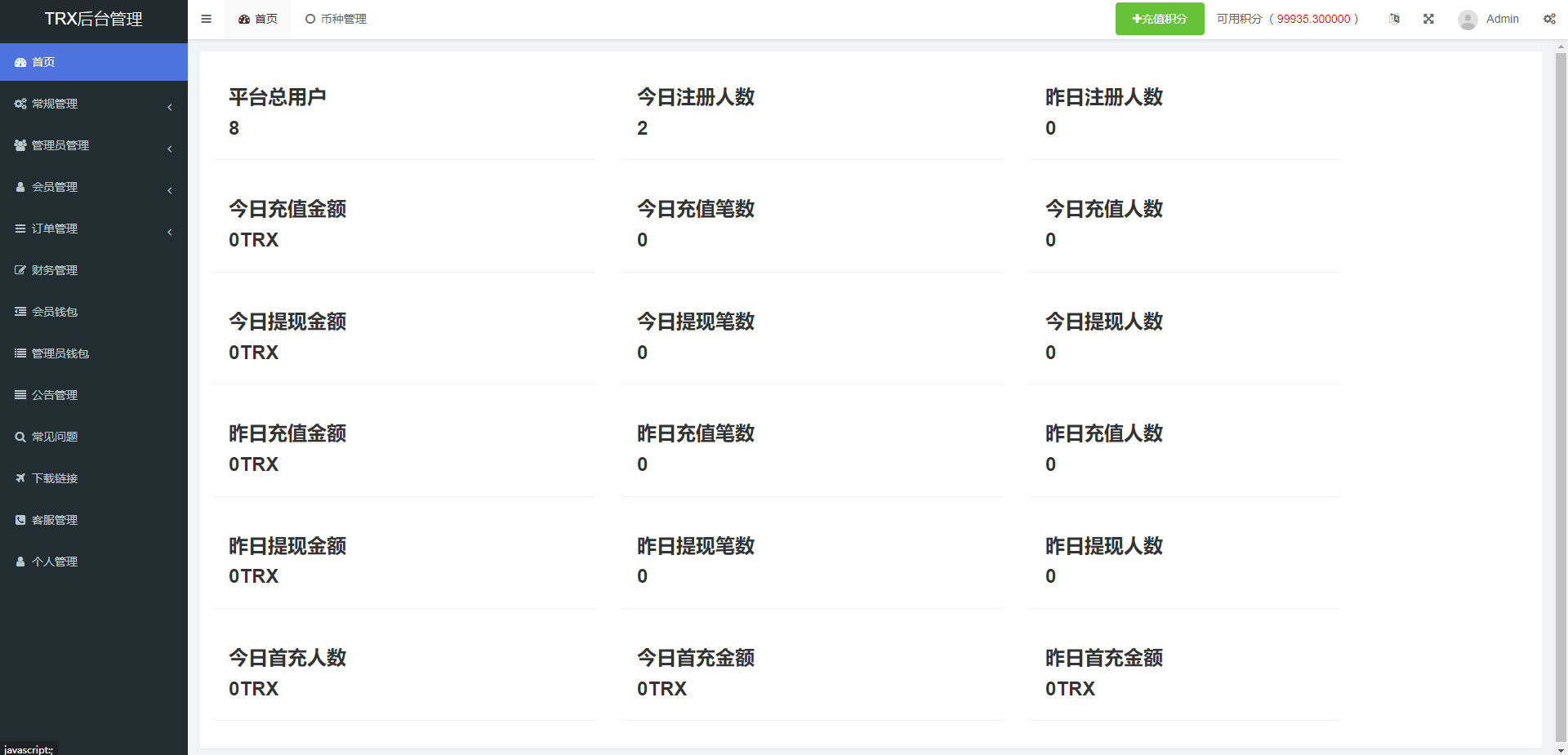Image resolution: width=1568 pixels, height=755 pixels.
Task: Click the 管理员钱包 list icon
Action: 20,353
